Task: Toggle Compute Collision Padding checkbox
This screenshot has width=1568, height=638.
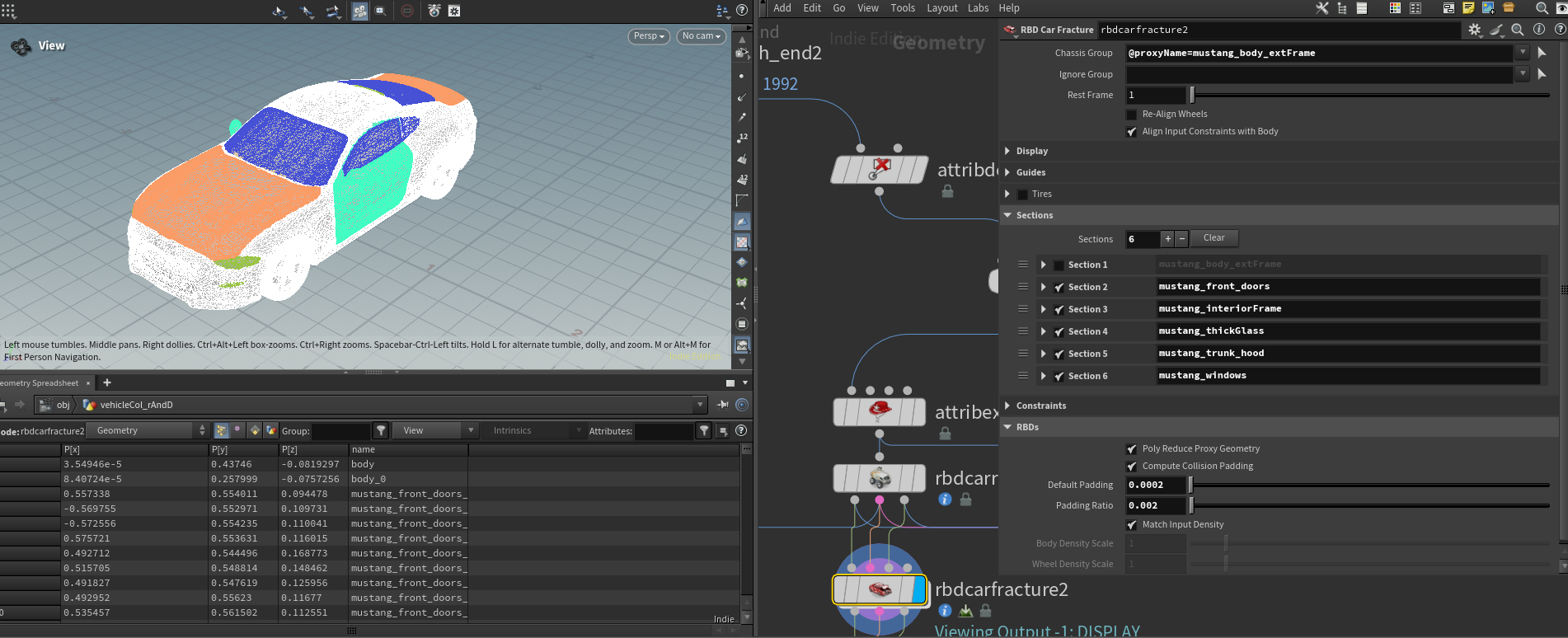Action: pos(1132,467)
